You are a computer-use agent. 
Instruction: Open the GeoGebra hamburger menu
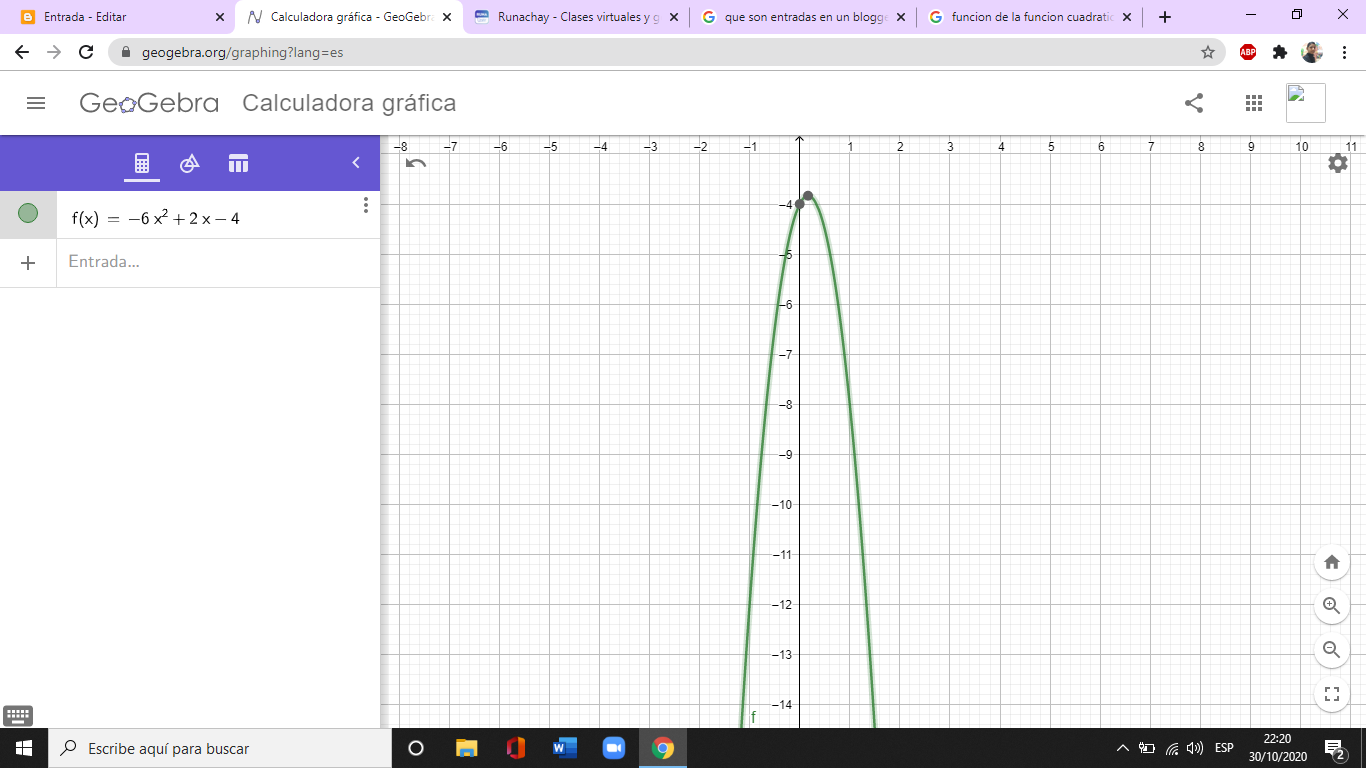36,103
